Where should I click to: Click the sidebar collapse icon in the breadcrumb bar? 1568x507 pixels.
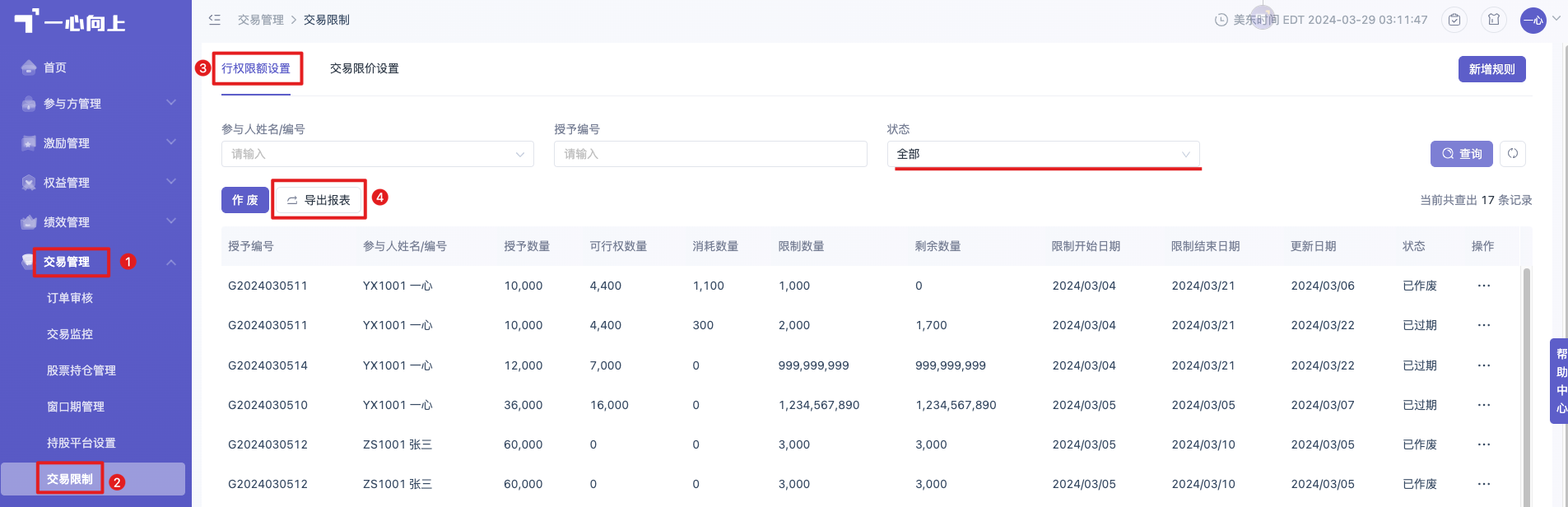click(x=215, y=19)
